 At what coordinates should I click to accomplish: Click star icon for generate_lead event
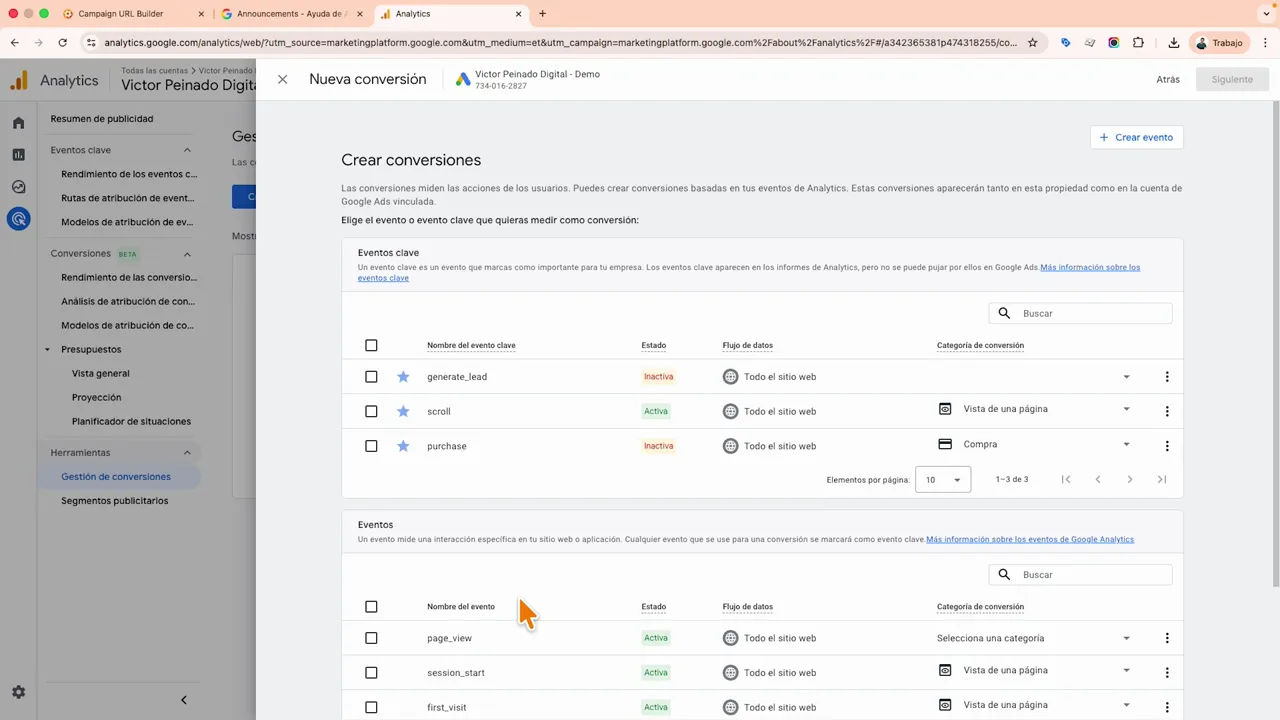click(x=403, y=377)
